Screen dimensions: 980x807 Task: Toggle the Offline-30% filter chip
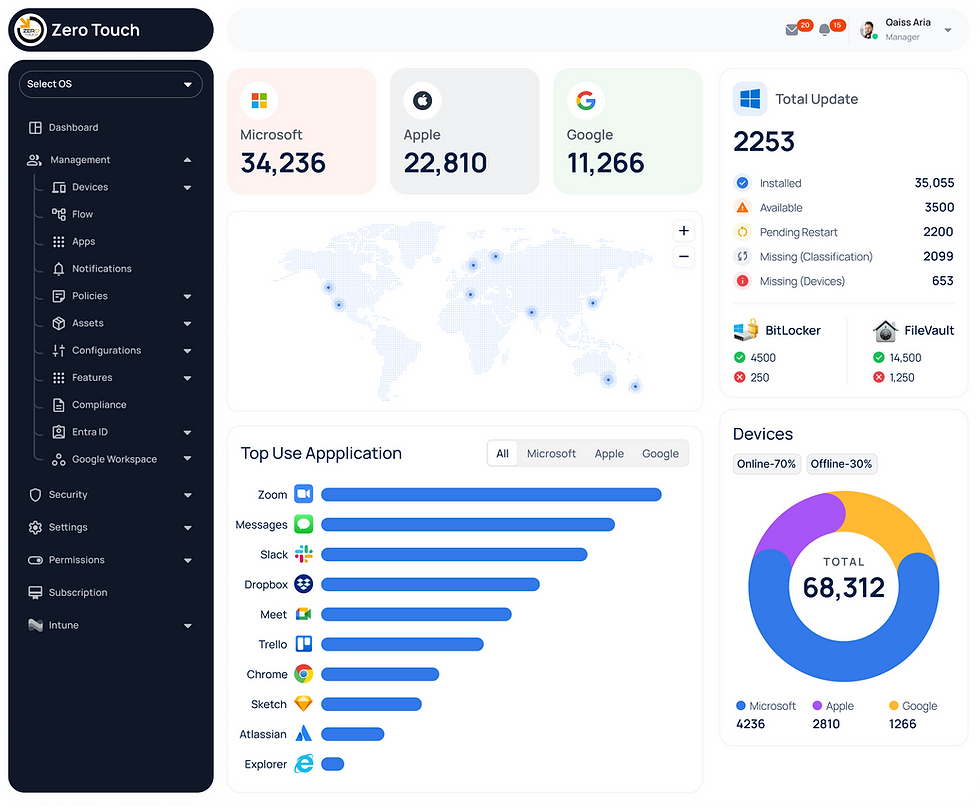tap(841, 464)
